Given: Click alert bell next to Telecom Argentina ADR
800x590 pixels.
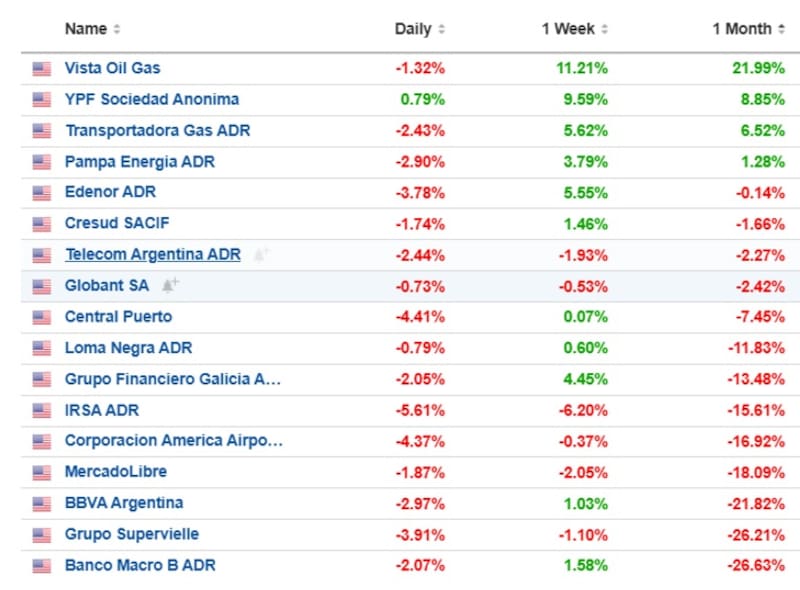Looking at the screenshot, I should (x=261, y=255).
